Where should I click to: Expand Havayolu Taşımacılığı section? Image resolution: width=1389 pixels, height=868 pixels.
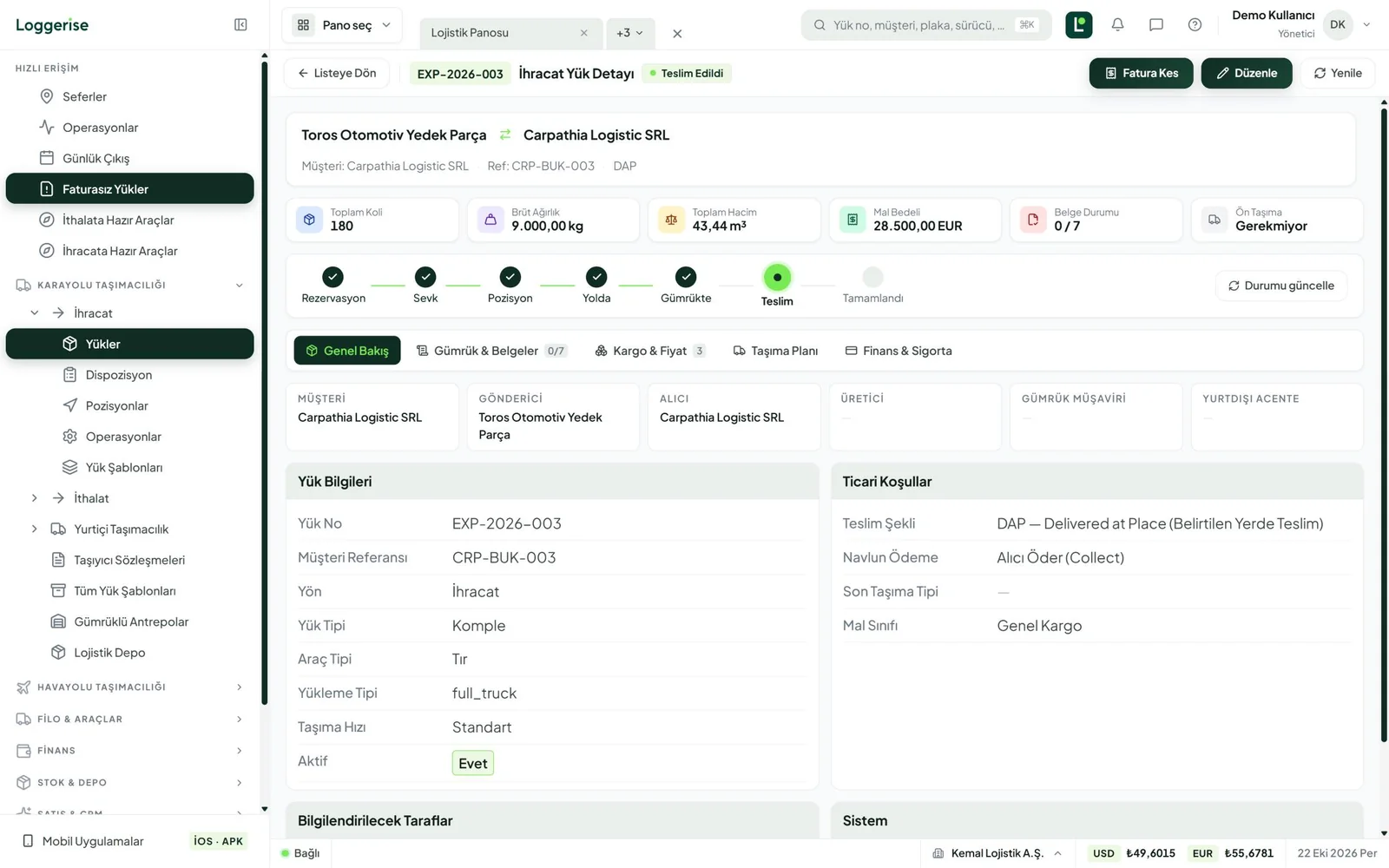[x=240, y=687]
